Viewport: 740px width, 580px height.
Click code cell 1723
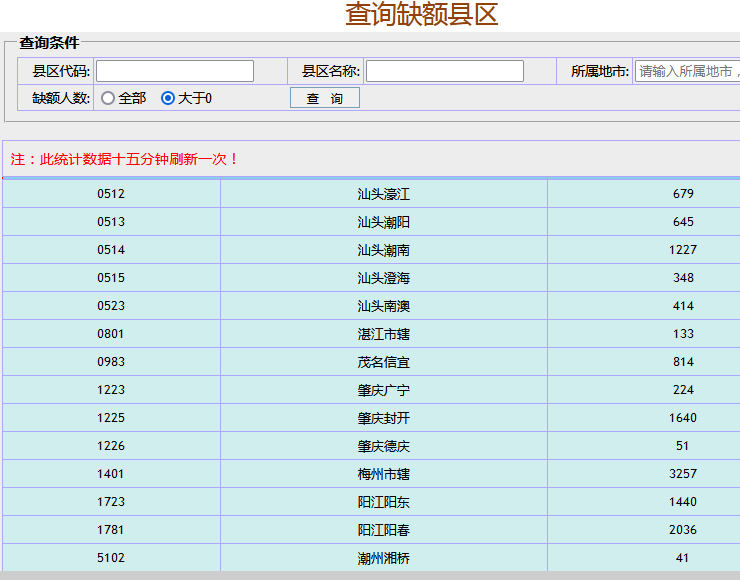pos(111,502)
